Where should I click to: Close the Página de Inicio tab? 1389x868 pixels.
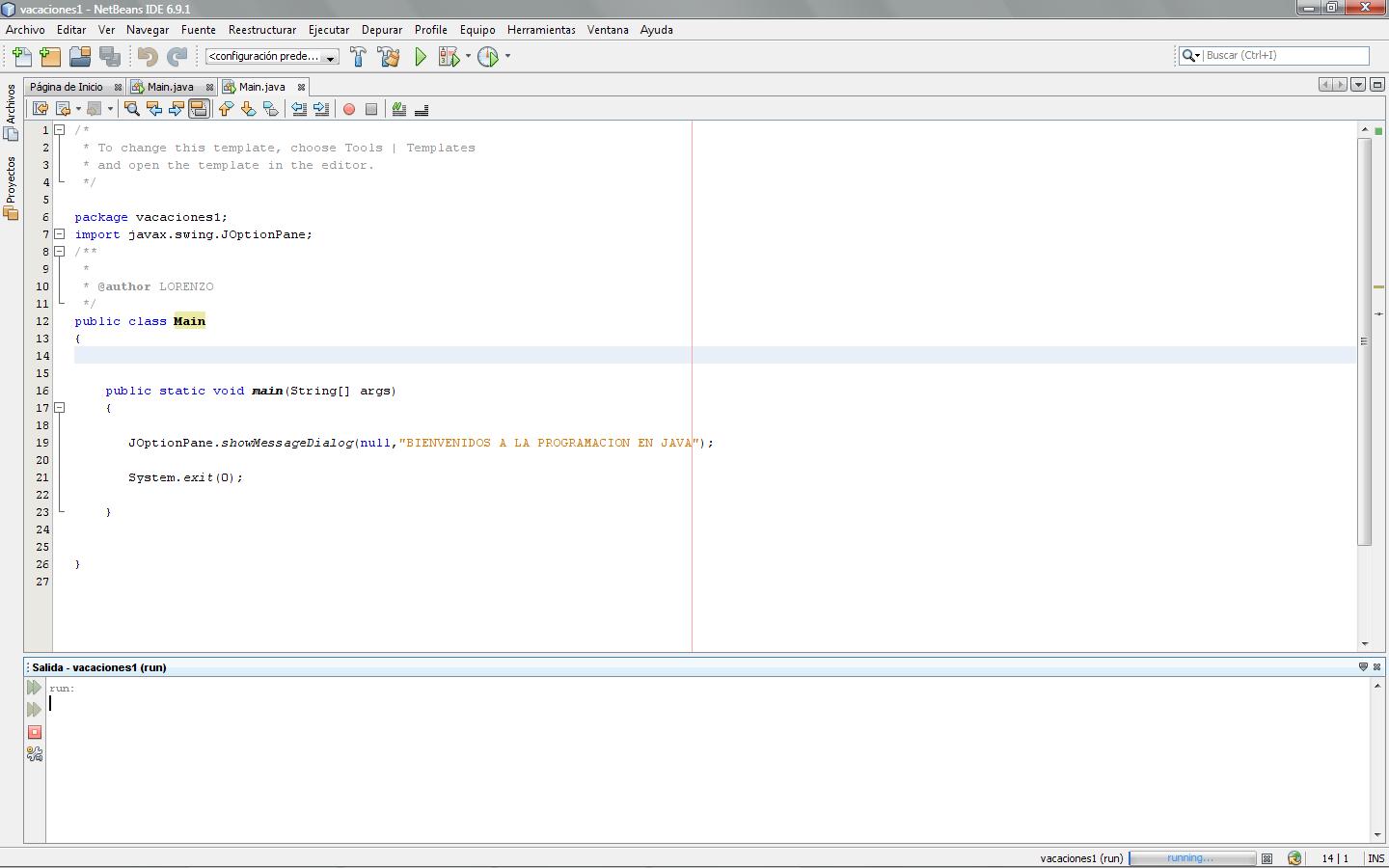(119, 87)
